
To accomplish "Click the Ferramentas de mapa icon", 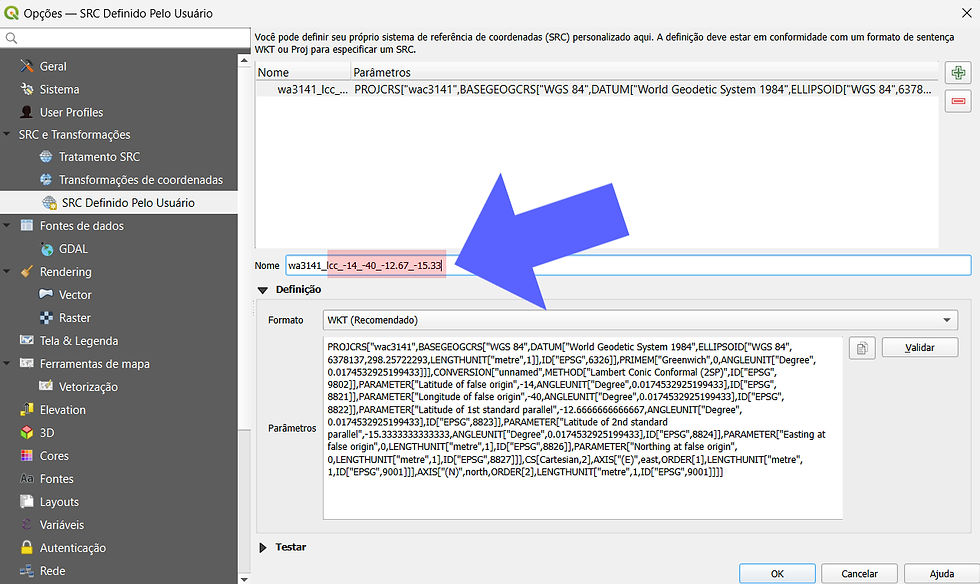I will pos(26,363).
